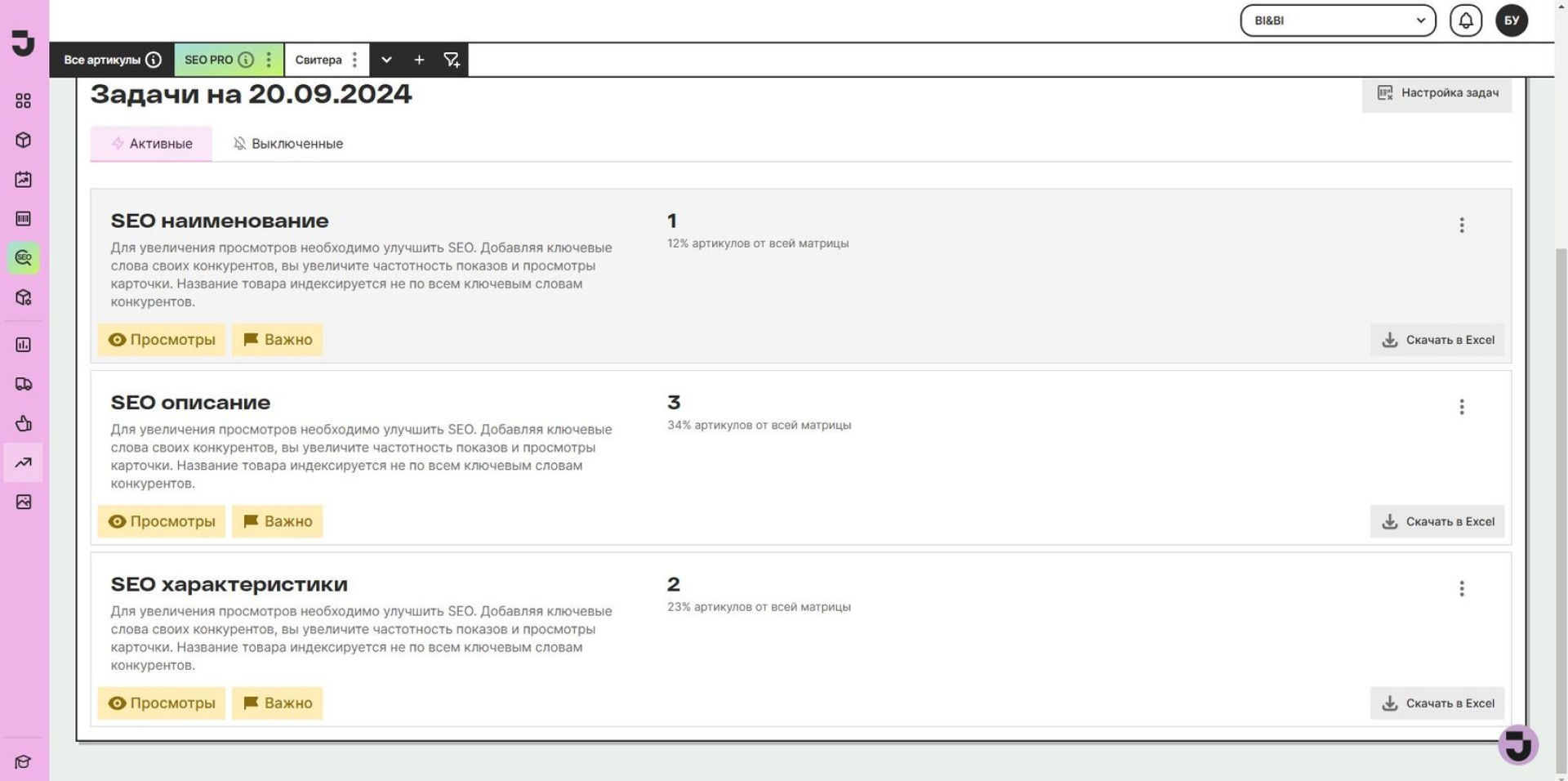The height and width of the screenshot is (781, 1568).
Task: Switch to the Свитера tab
Action: (x=327, y=60)
